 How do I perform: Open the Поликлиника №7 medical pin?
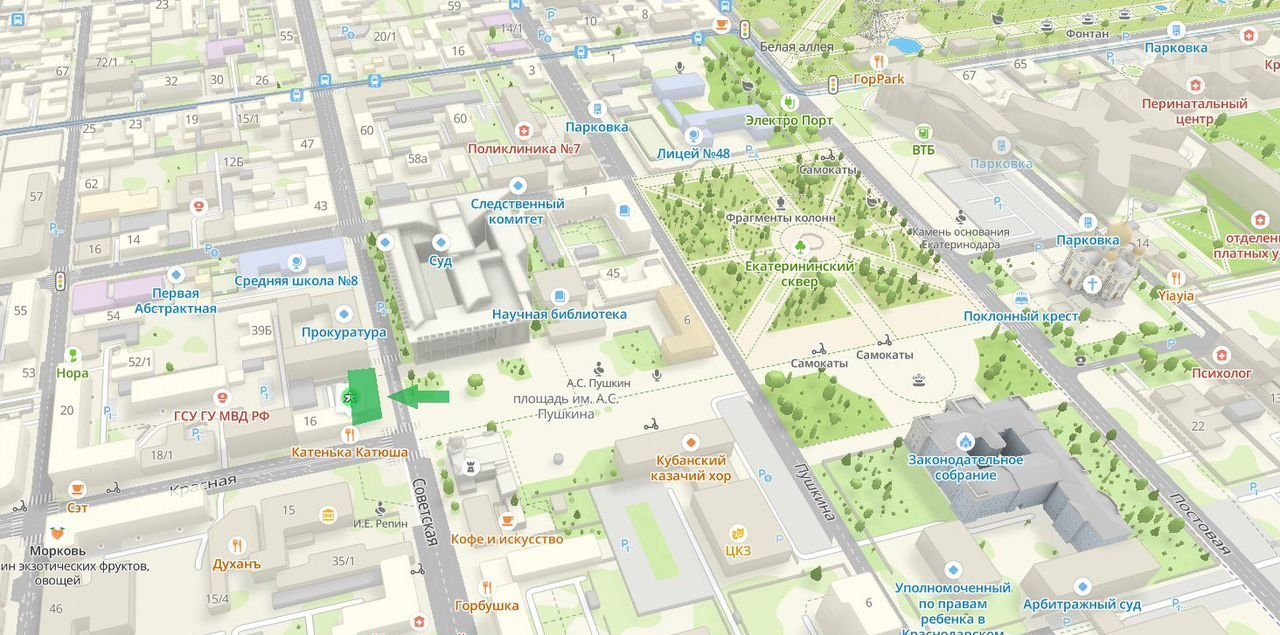point(523,131)
